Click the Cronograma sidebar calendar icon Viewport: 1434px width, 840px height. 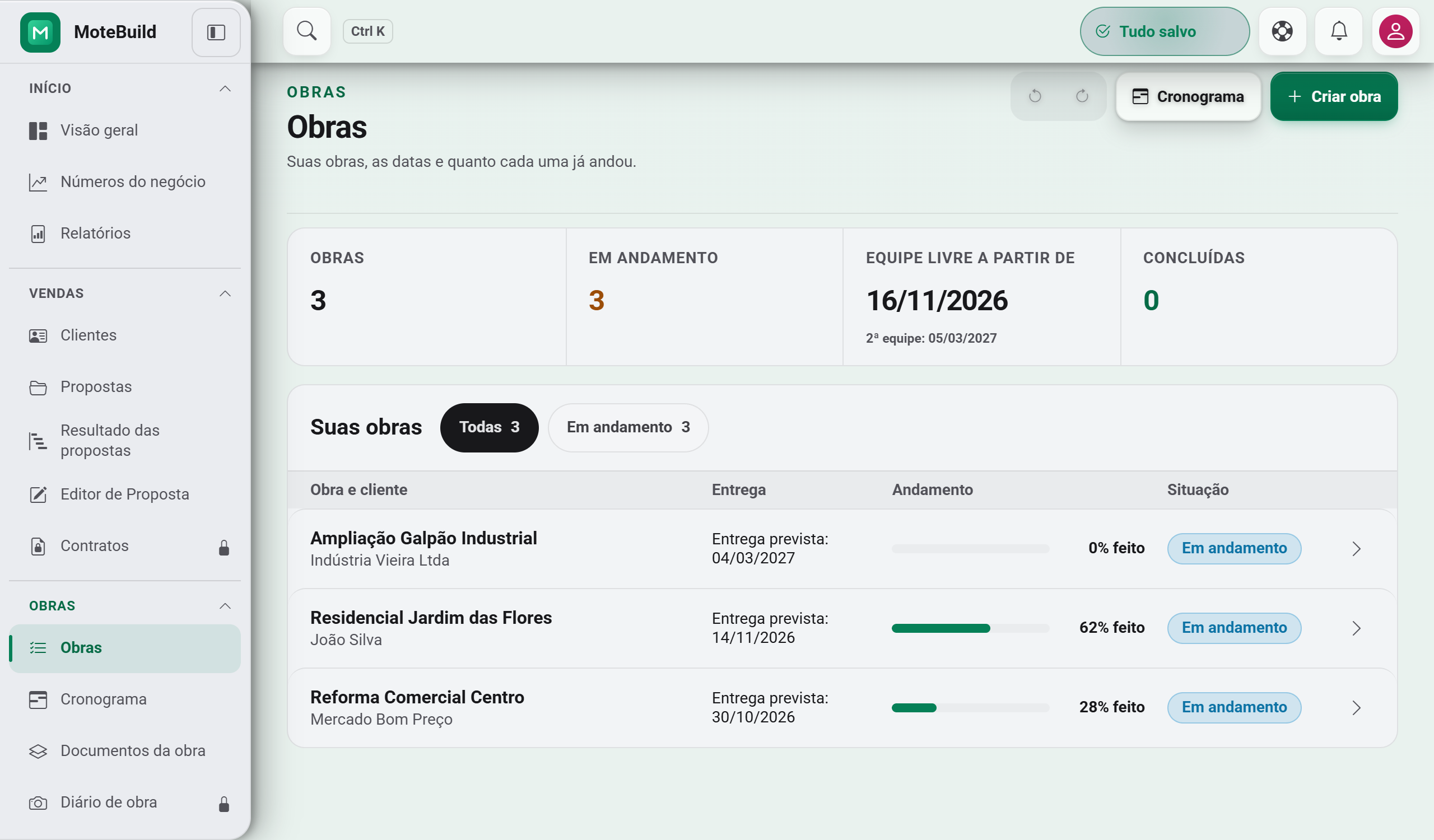[38, 699]
